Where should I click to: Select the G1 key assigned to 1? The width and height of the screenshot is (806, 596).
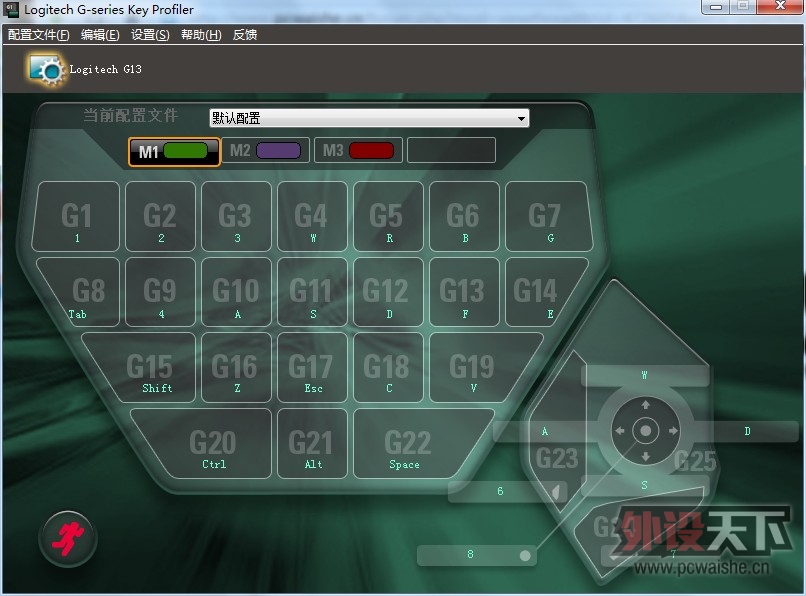[76, 216]
